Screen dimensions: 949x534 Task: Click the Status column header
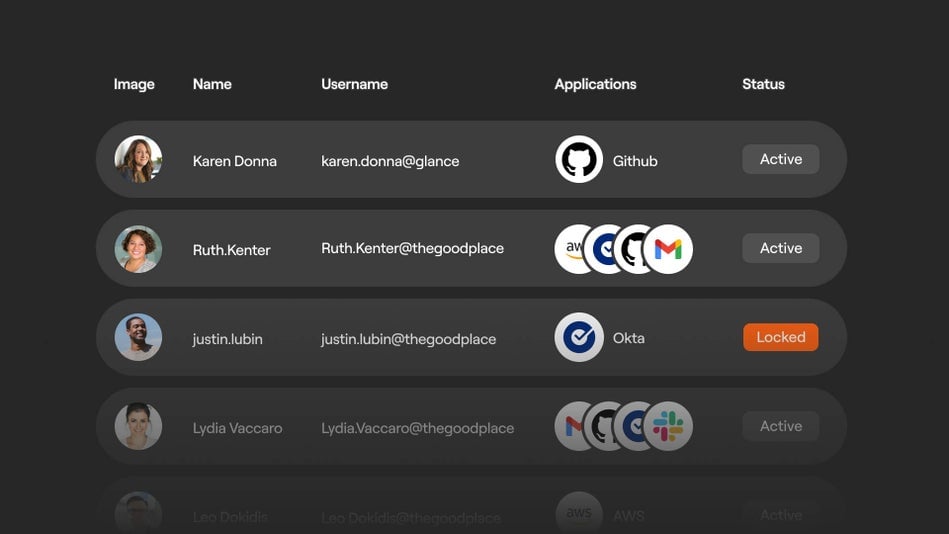click(x=763, y=84)
